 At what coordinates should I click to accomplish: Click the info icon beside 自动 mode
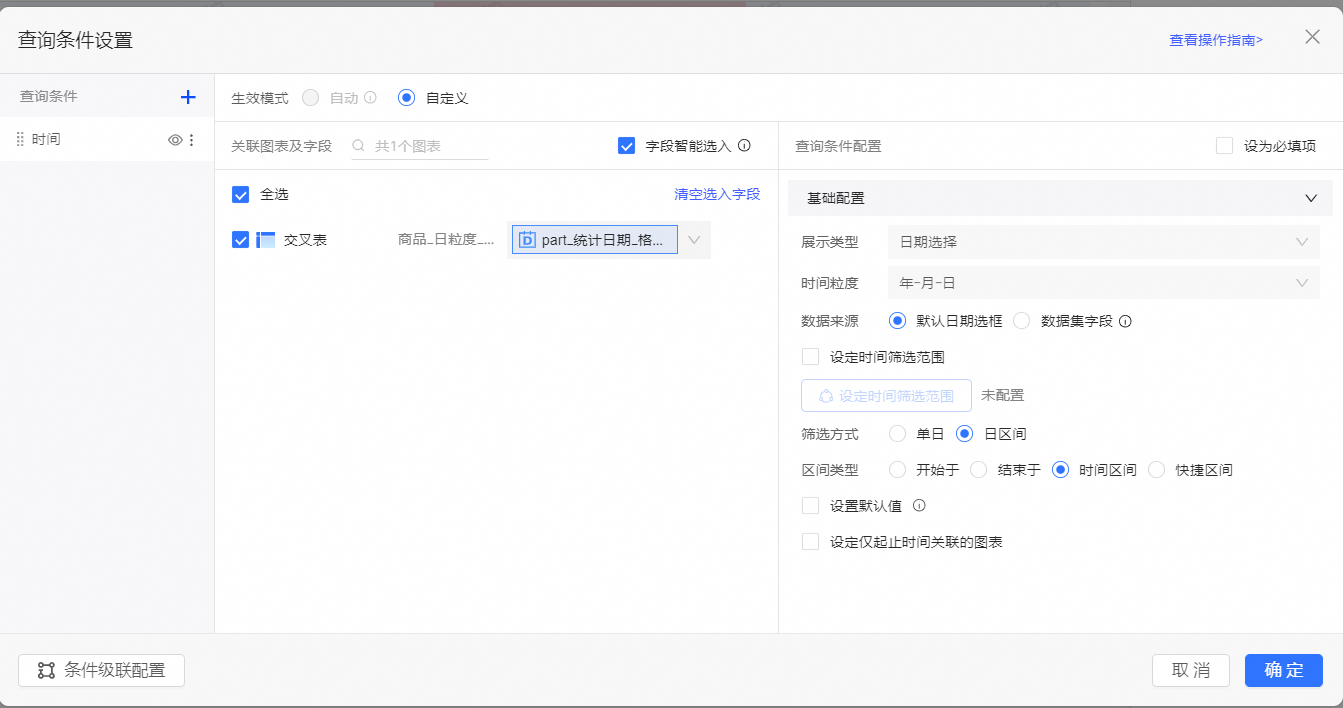pyautogui.click(x=370, y=98)
